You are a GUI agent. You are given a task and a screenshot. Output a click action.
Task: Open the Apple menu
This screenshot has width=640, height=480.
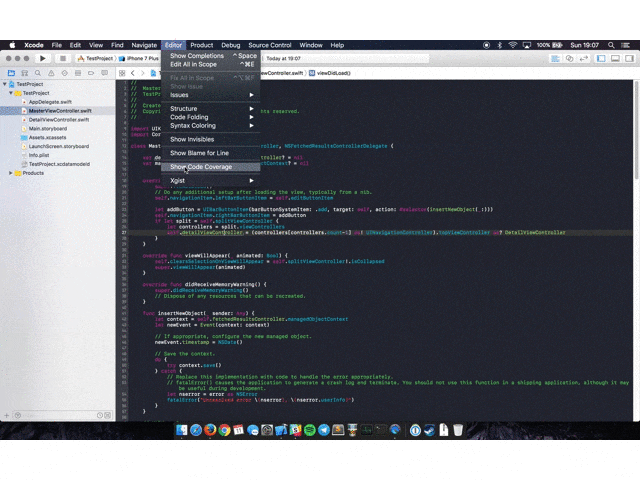point(12,45)
